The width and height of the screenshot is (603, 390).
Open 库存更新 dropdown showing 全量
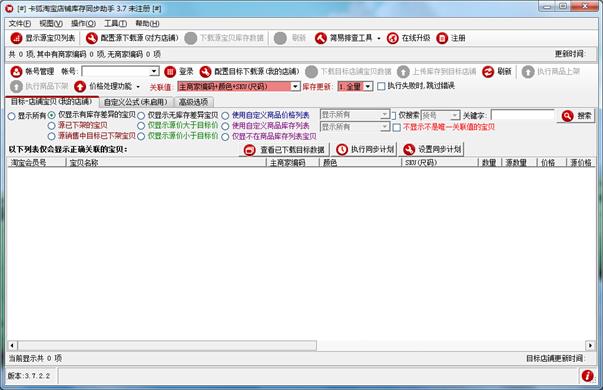point(368,86)
